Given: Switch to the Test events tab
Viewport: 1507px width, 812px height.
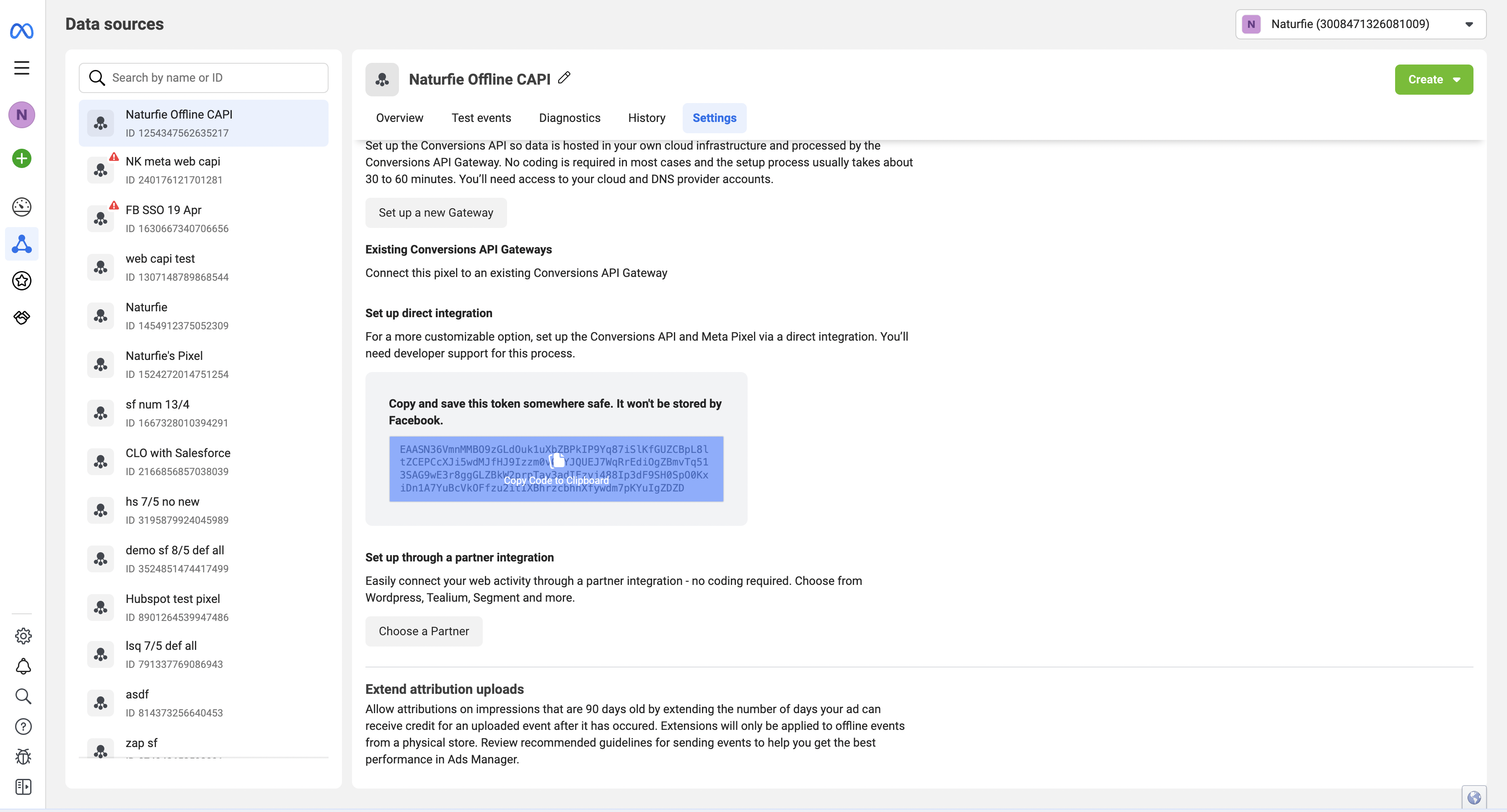Looking at the screenshot, I should [481, 118].
